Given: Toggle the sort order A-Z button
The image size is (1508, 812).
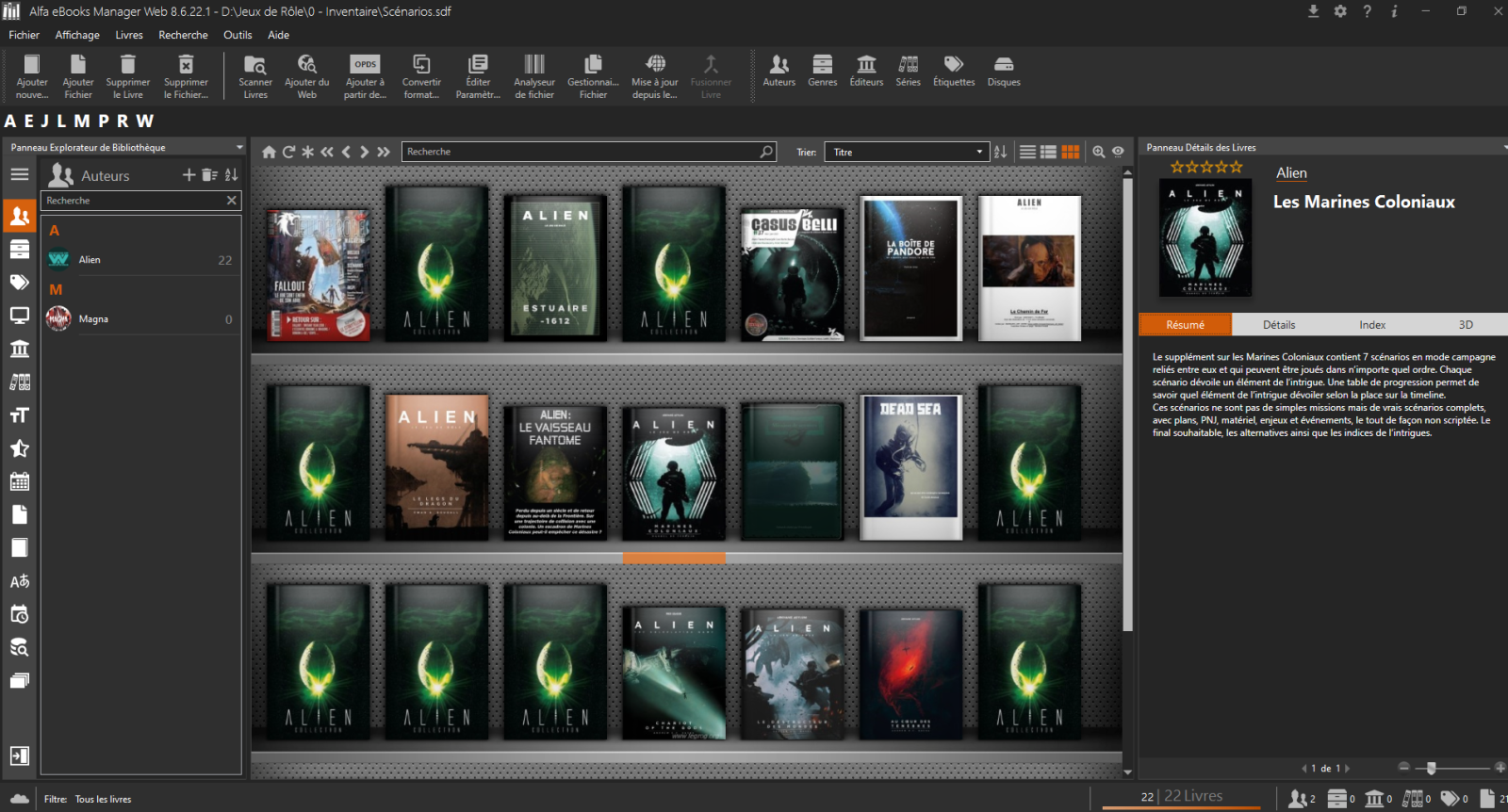Looking at the screenshot, I should point(1000,152).
